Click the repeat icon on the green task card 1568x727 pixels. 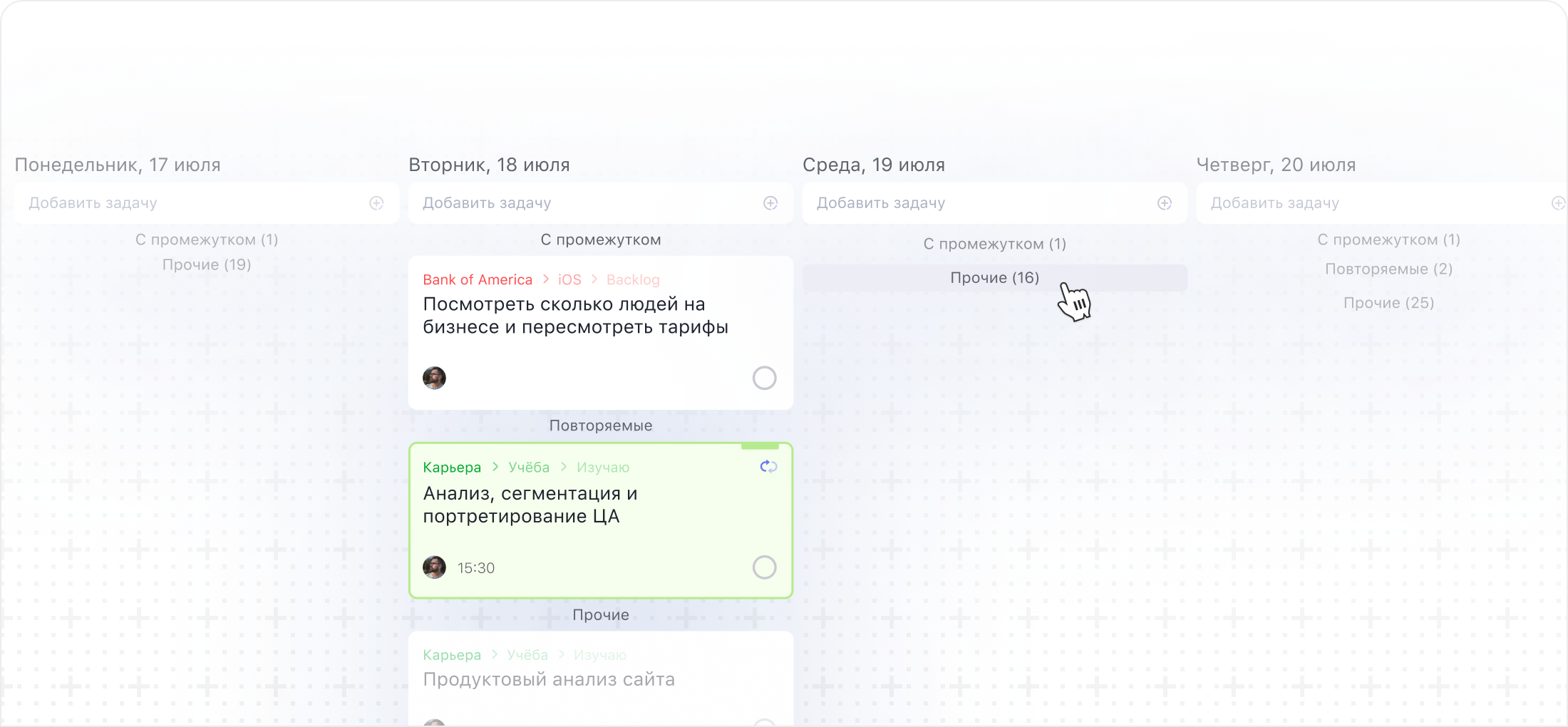pyautogui.click(x=768, y=467)
